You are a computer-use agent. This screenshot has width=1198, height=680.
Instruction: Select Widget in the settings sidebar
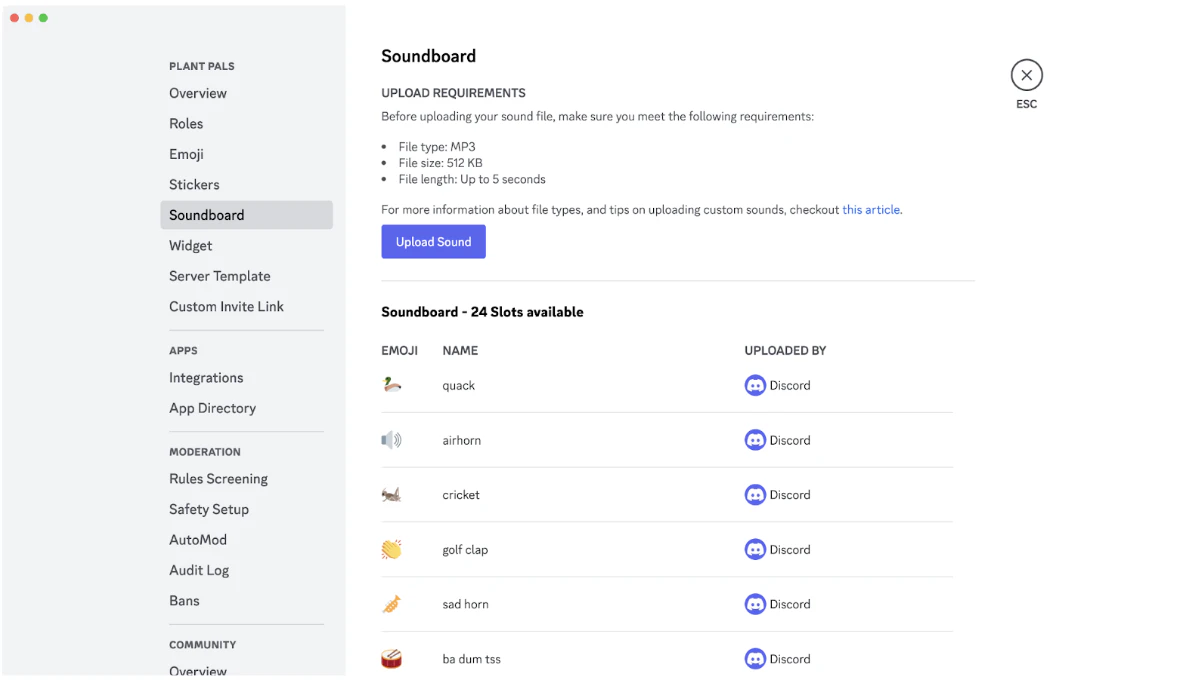[190, 245]
